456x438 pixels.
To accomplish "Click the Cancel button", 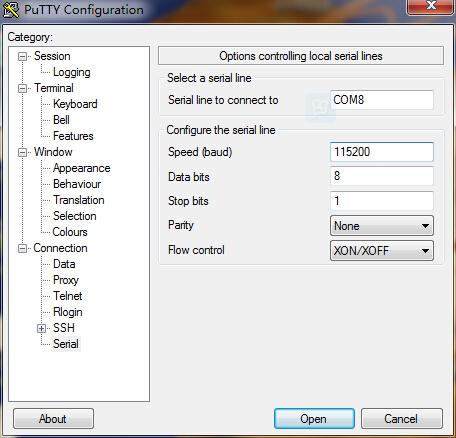I will 402,419.
